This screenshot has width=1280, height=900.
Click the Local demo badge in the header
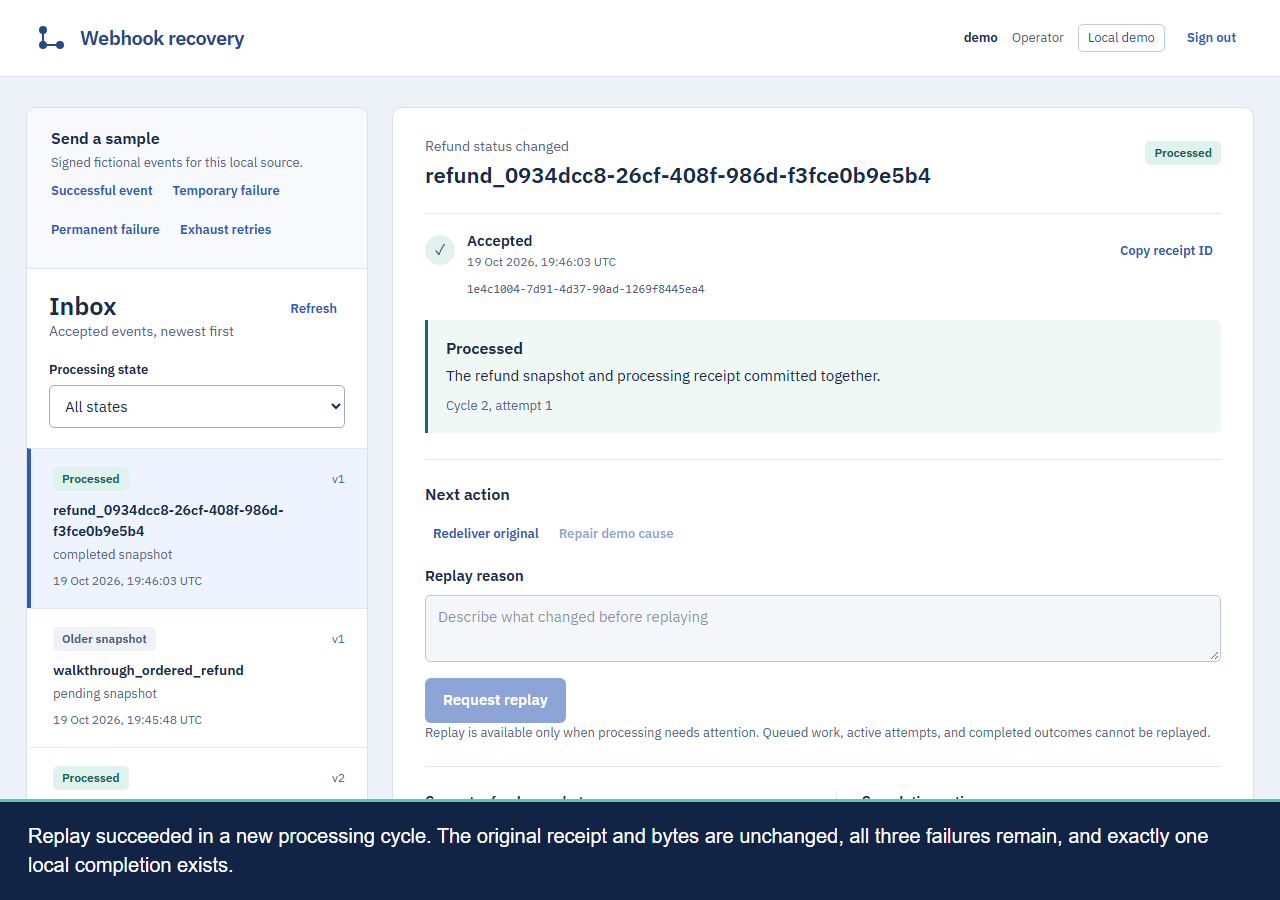[1121, 38]
